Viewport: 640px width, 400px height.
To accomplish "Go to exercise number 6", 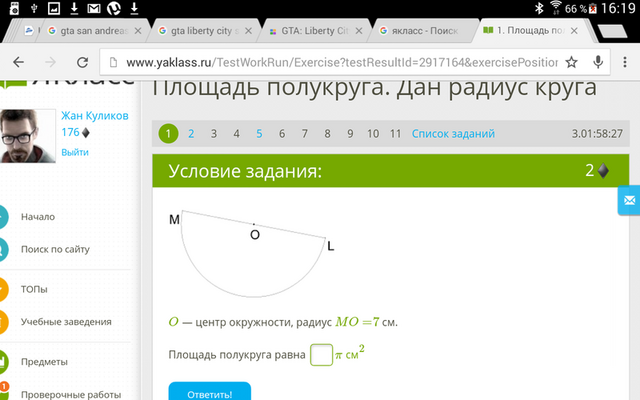I will coord(282,134).
